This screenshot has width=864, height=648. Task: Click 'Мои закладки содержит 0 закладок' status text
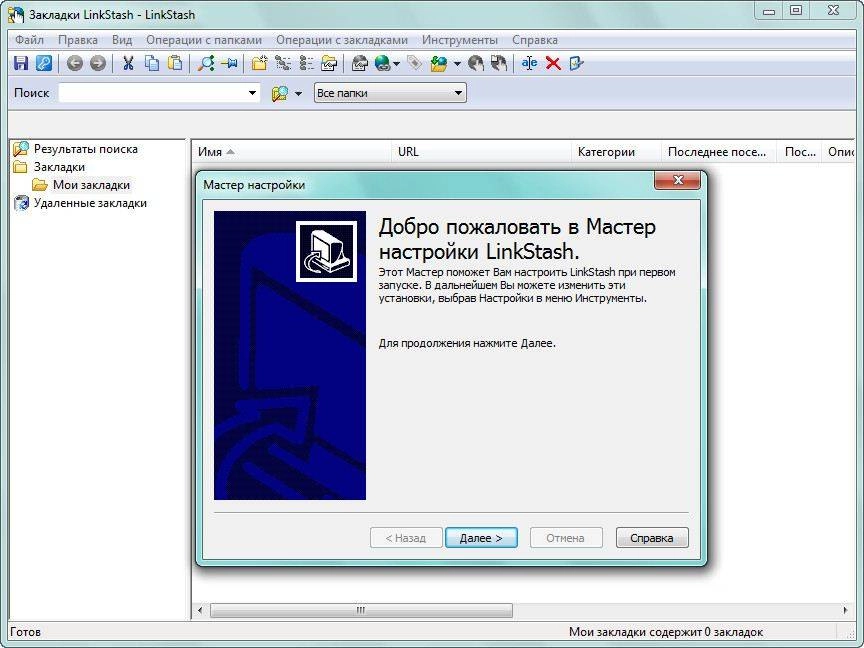coord(666,632)
